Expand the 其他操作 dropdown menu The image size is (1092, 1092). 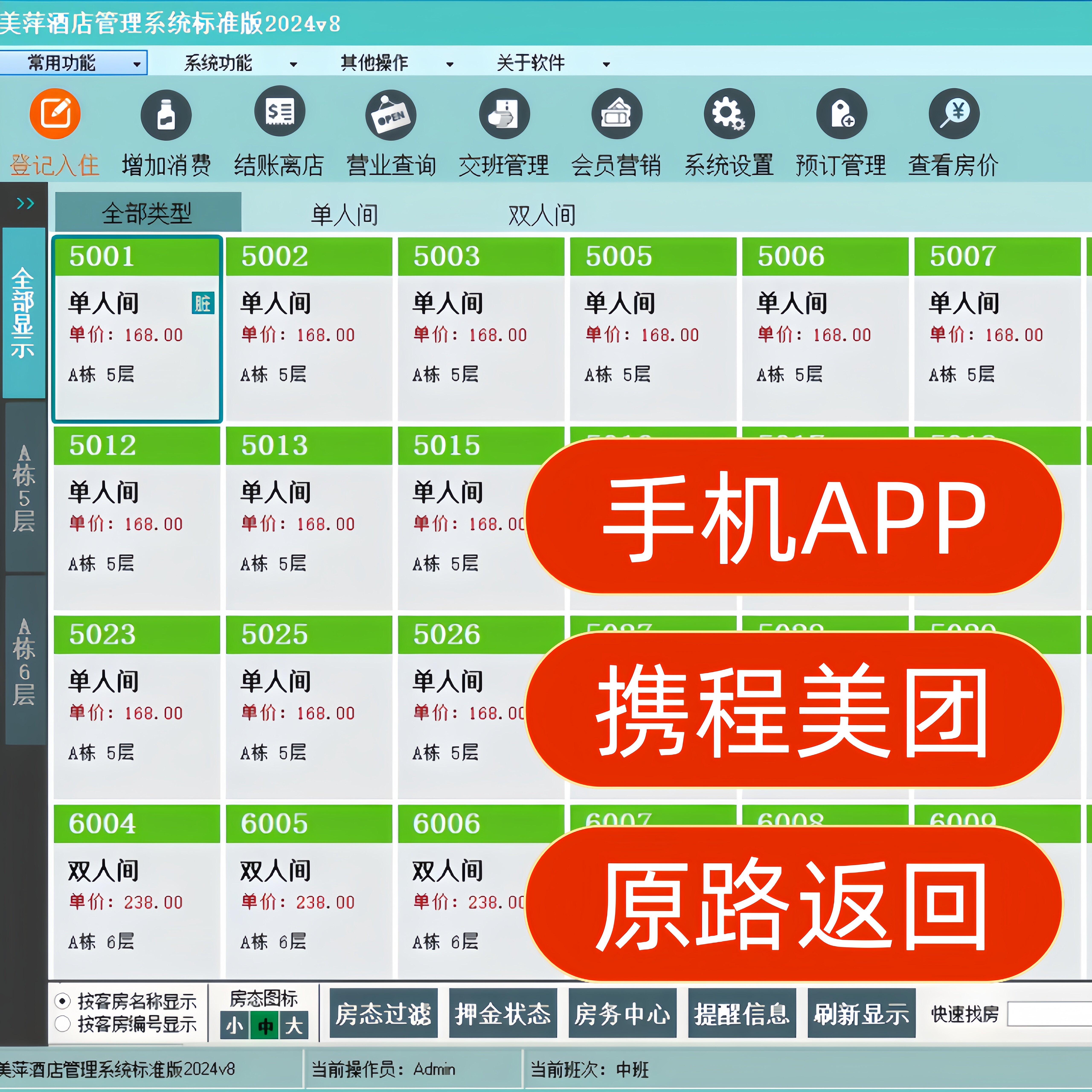(397, 63)
